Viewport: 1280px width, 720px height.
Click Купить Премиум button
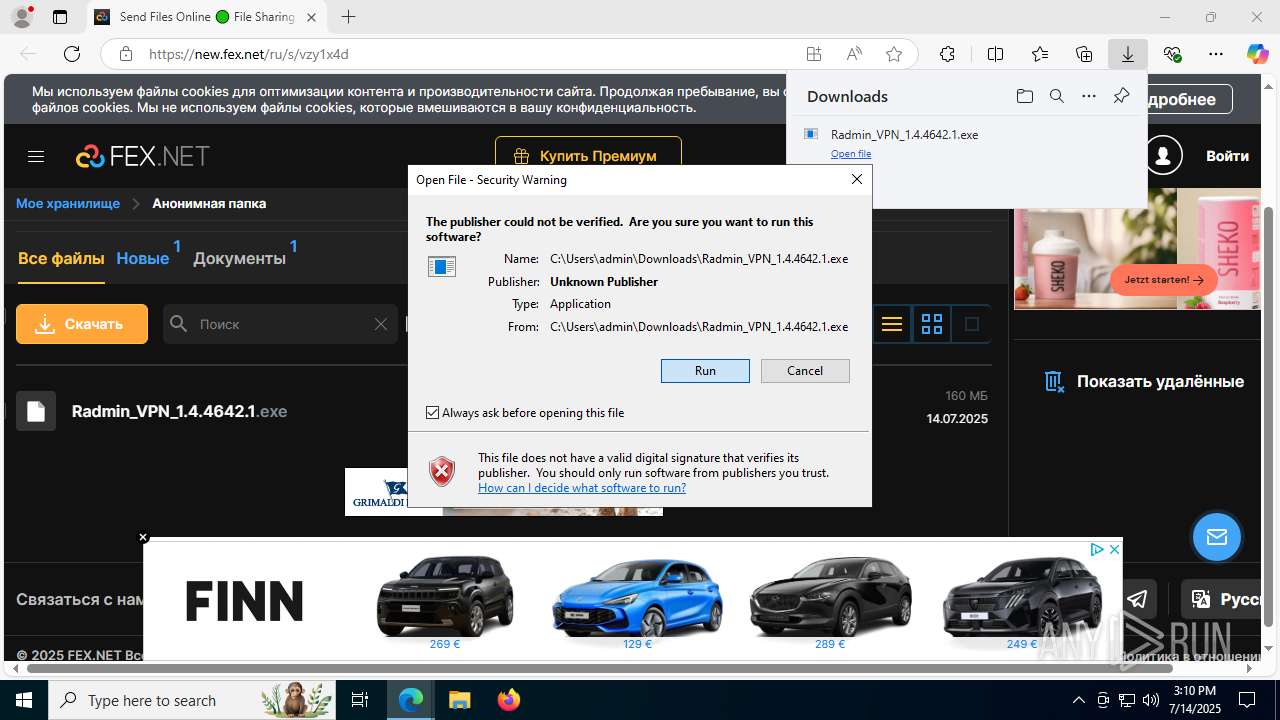(588, 156)
